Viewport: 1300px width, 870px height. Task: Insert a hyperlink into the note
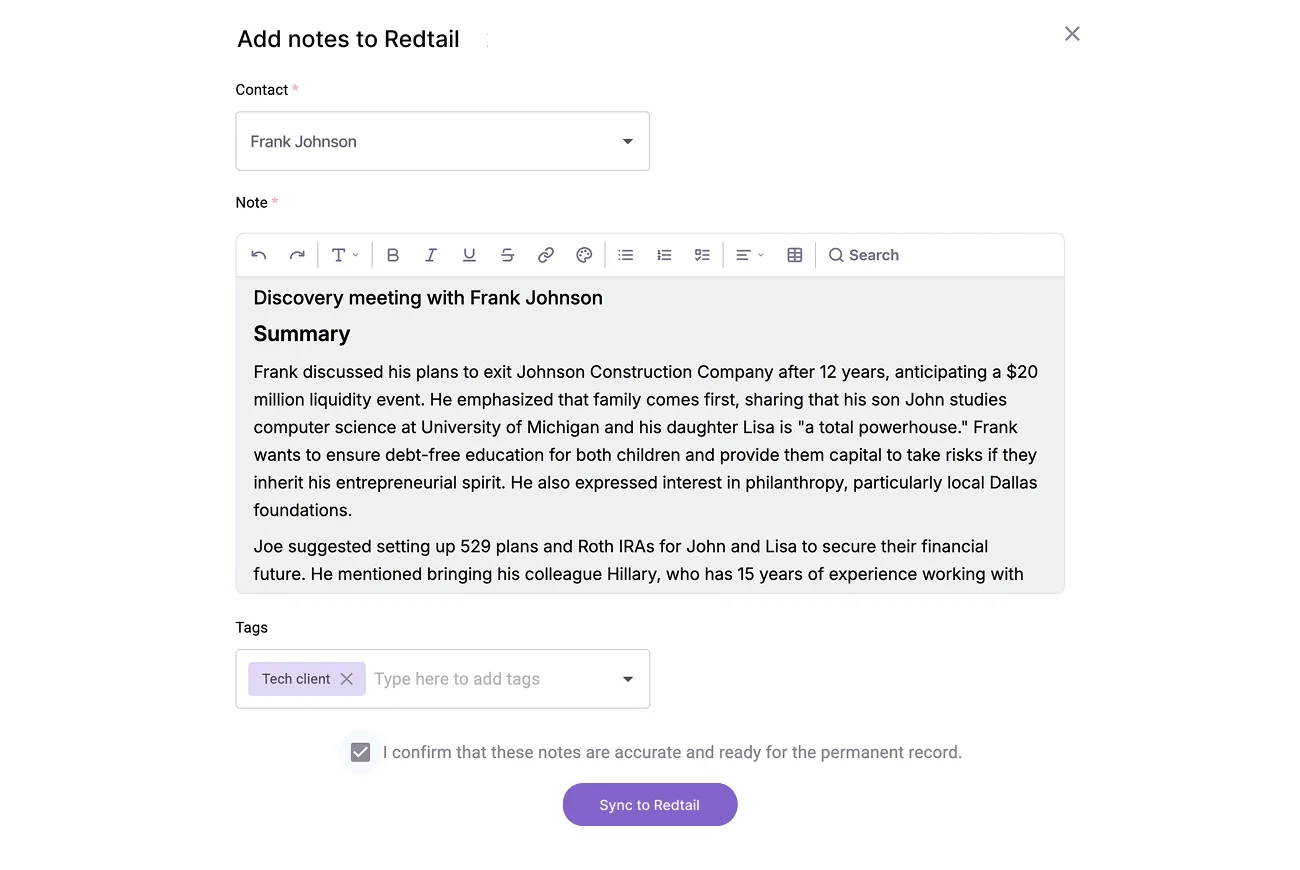coord(546,255)
